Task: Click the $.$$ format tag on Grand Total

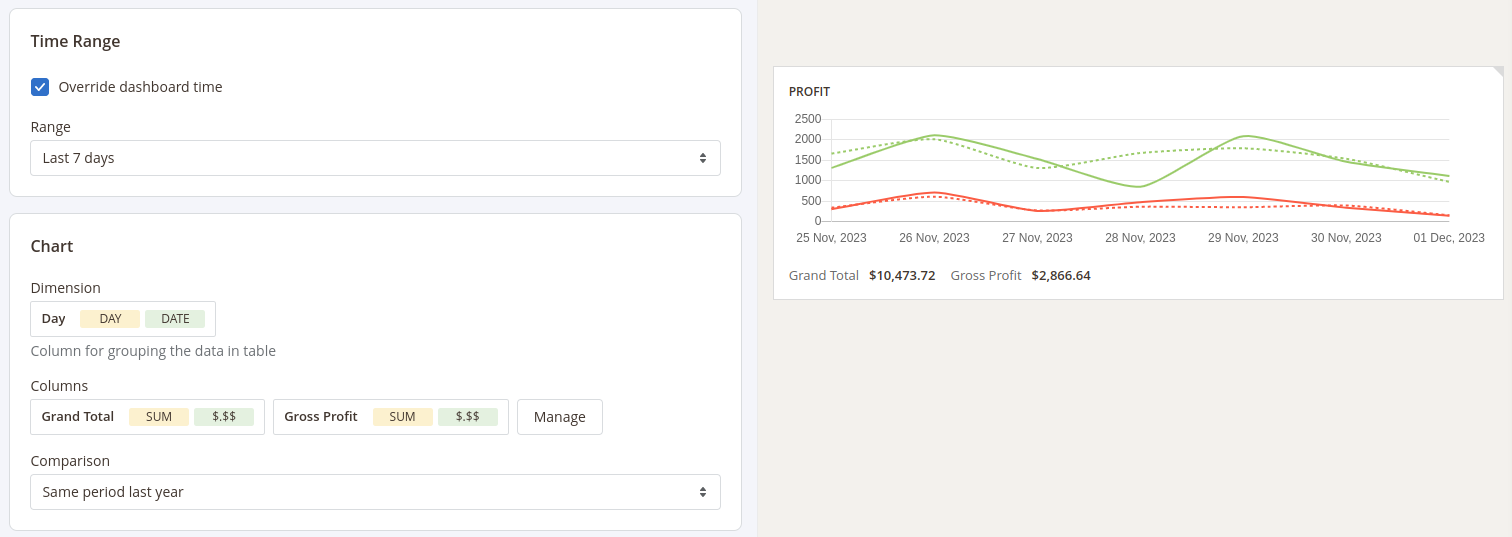Action: tap(224, 417)
